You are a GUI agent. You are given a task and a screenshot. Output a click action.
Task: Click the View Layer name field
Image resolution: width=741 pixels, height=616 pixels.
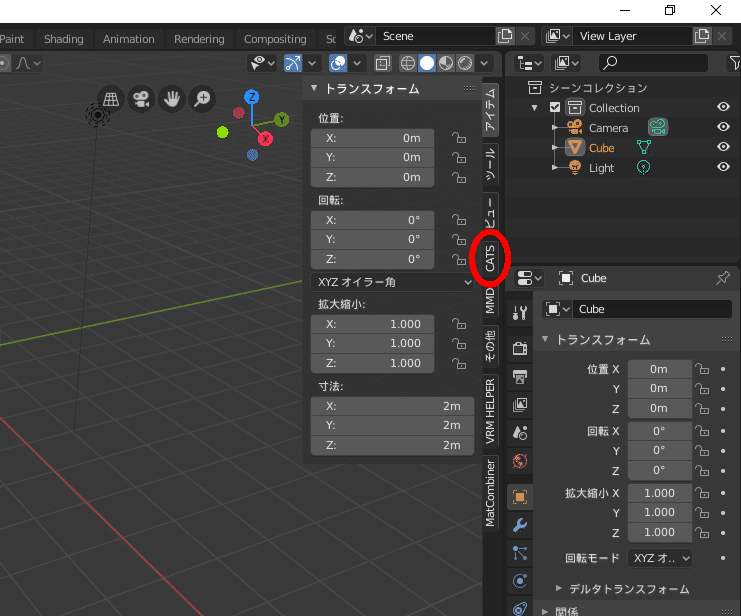(632, 36)
